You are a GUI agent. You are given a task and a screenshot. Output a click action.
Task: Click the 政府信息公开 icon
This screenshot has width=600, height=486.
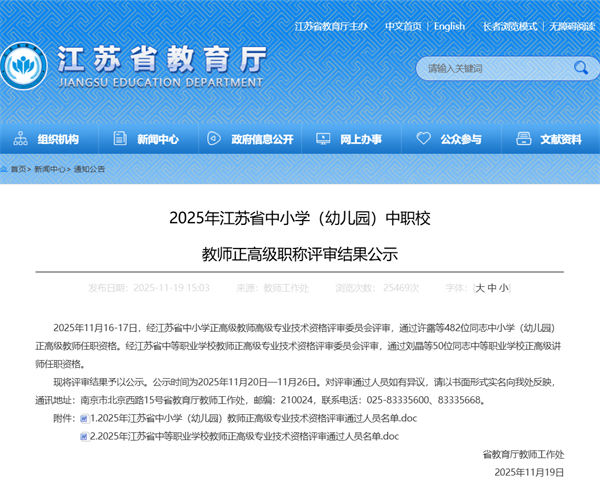213,139
